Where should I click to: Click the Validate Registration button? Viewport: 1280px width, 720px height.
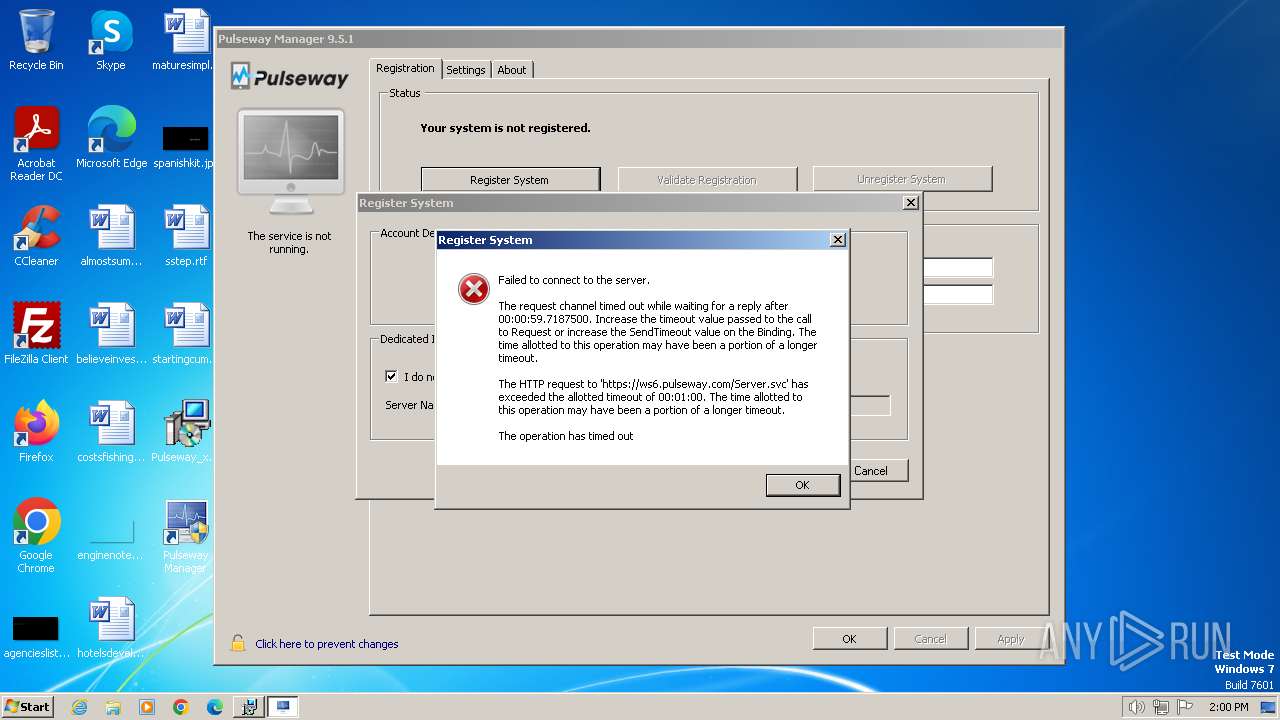pos(707,180)
